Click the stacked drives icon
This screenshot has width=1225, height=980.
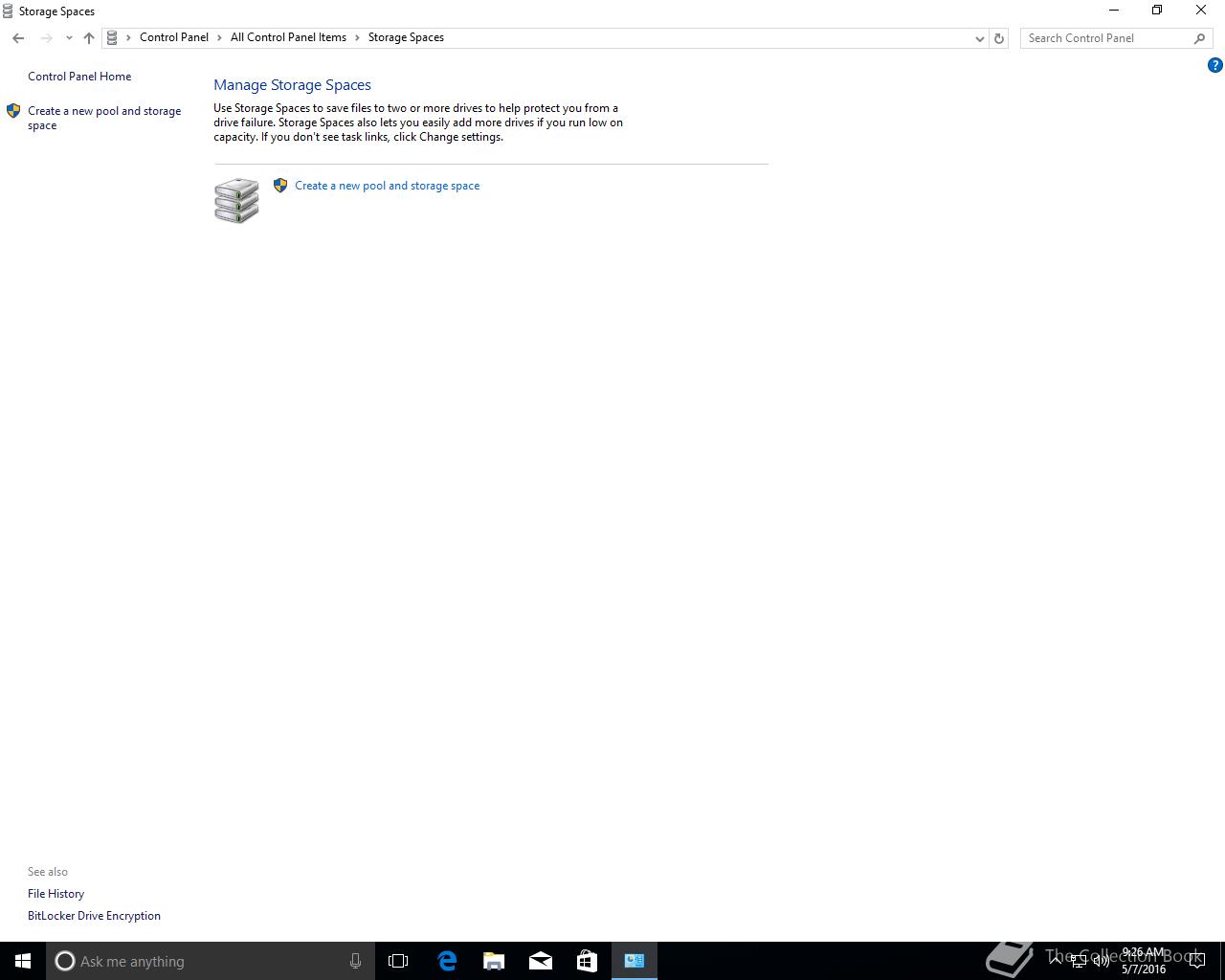(x=236, y=200)
